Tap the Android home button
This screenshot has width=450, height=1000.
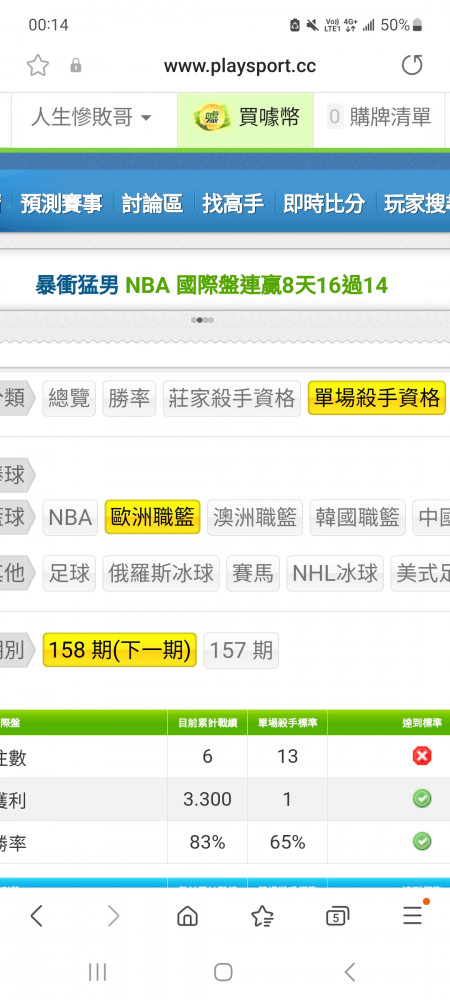223,972
